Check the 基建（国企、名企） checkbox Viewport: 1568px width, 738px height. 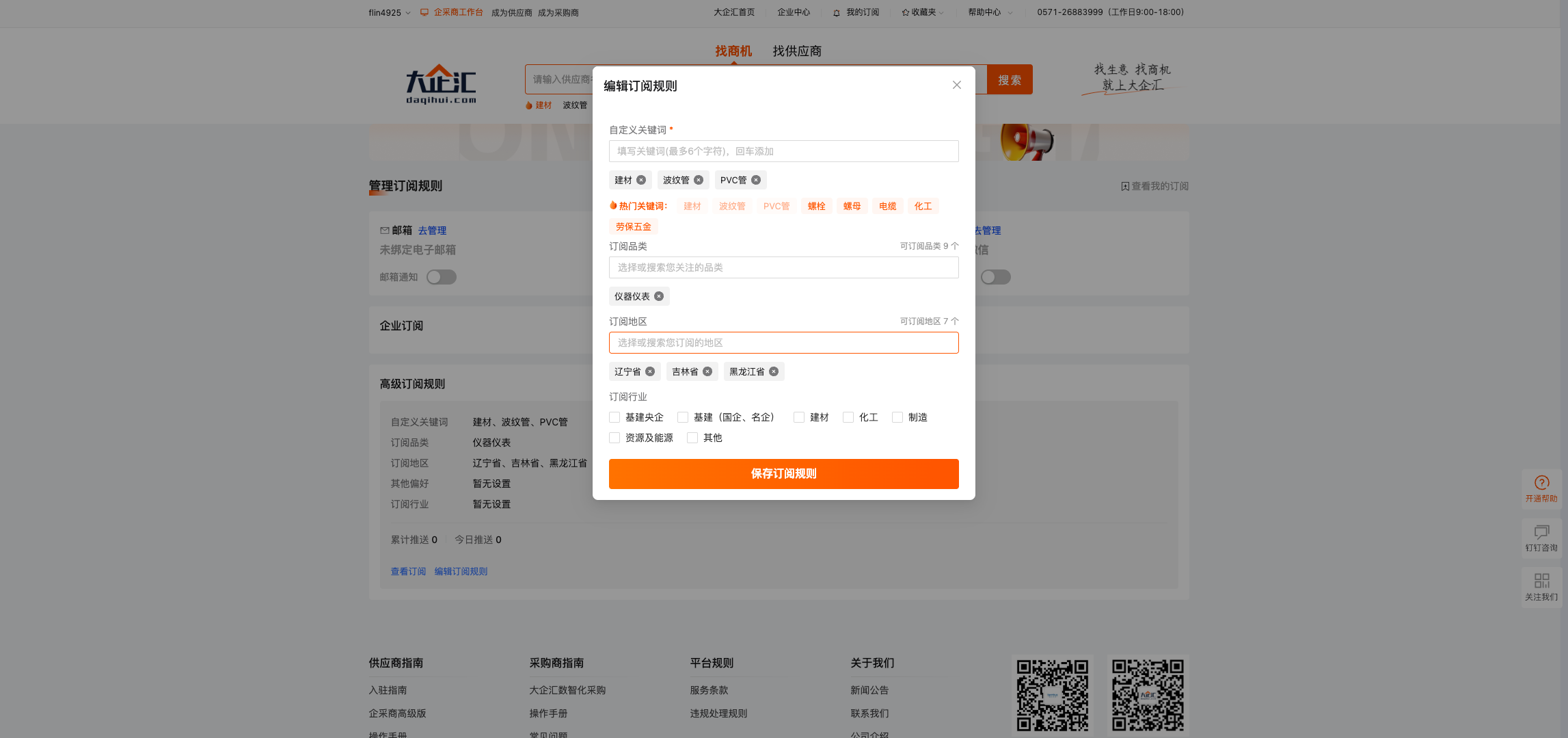coord(683,417)
